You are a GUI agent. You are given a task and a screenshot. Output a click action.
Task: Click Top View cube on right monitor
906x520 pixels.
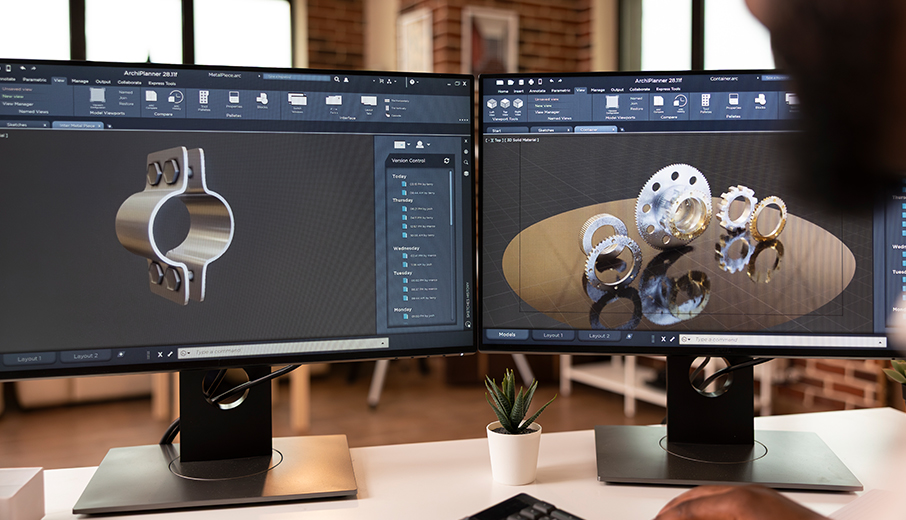pyautogui.click(x=505, y=105)
